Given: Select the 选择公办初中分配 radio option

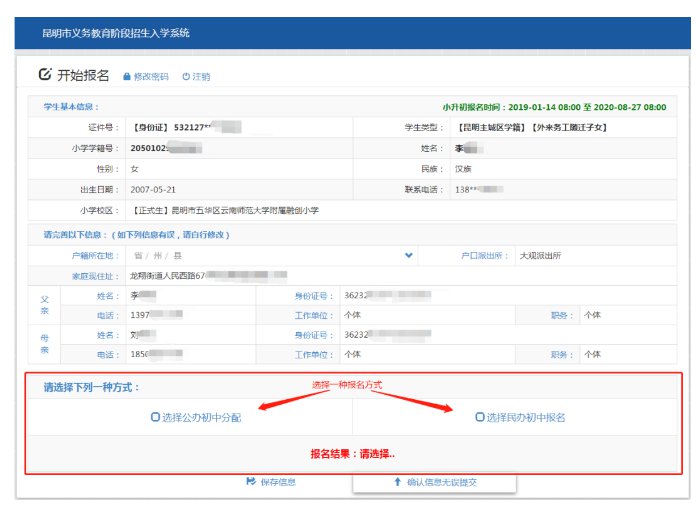Looking at the screenshot, I should 155,417.
